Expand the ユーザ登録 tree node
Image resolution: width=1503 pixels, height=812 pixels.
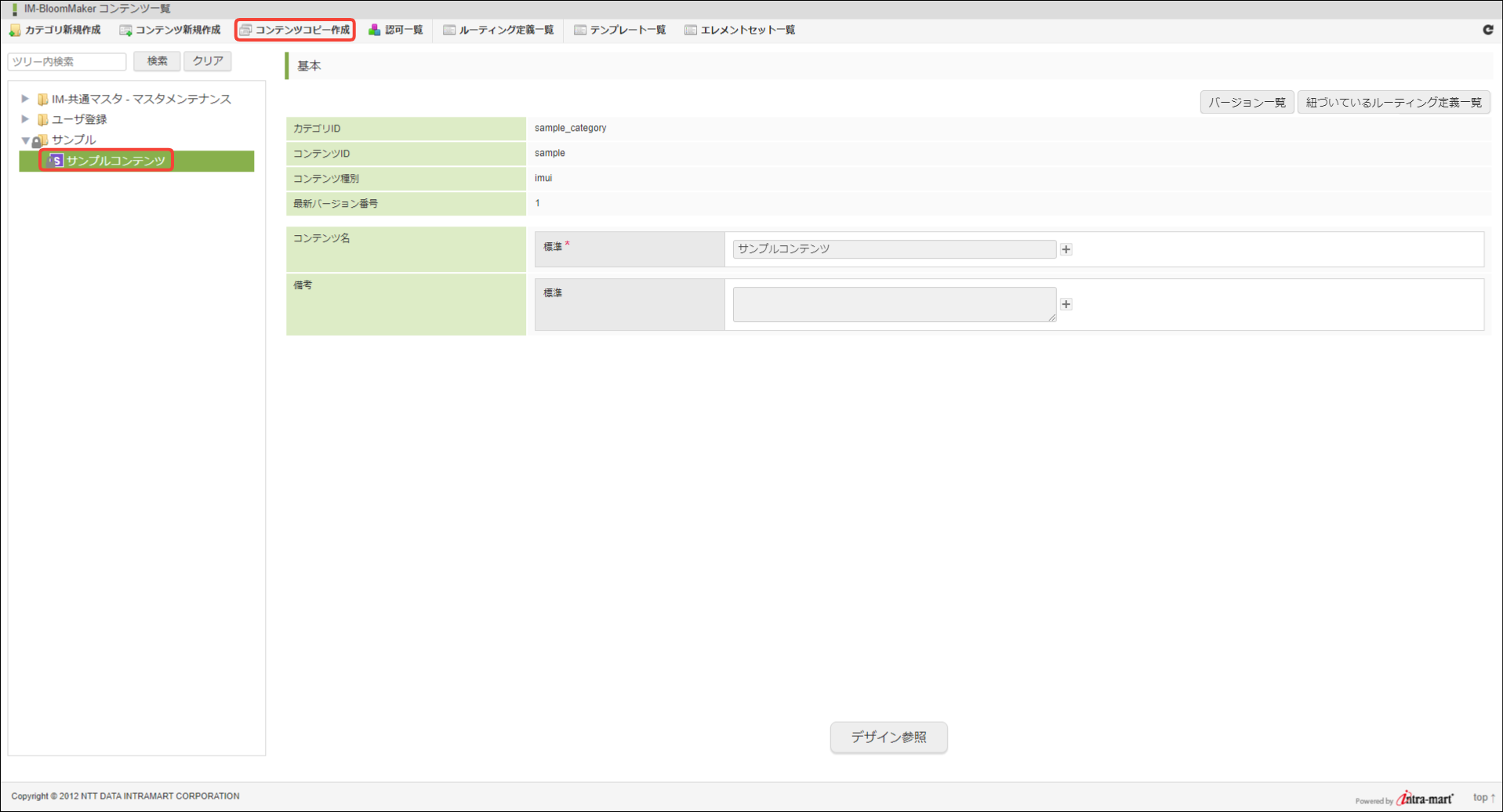click(x=25, y=119)
